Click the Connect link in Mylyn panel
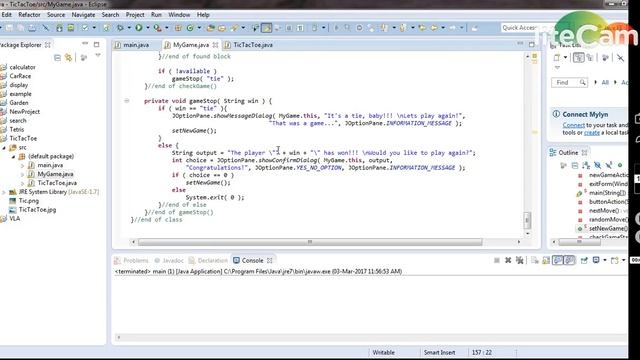 click(x=573, y=125)
